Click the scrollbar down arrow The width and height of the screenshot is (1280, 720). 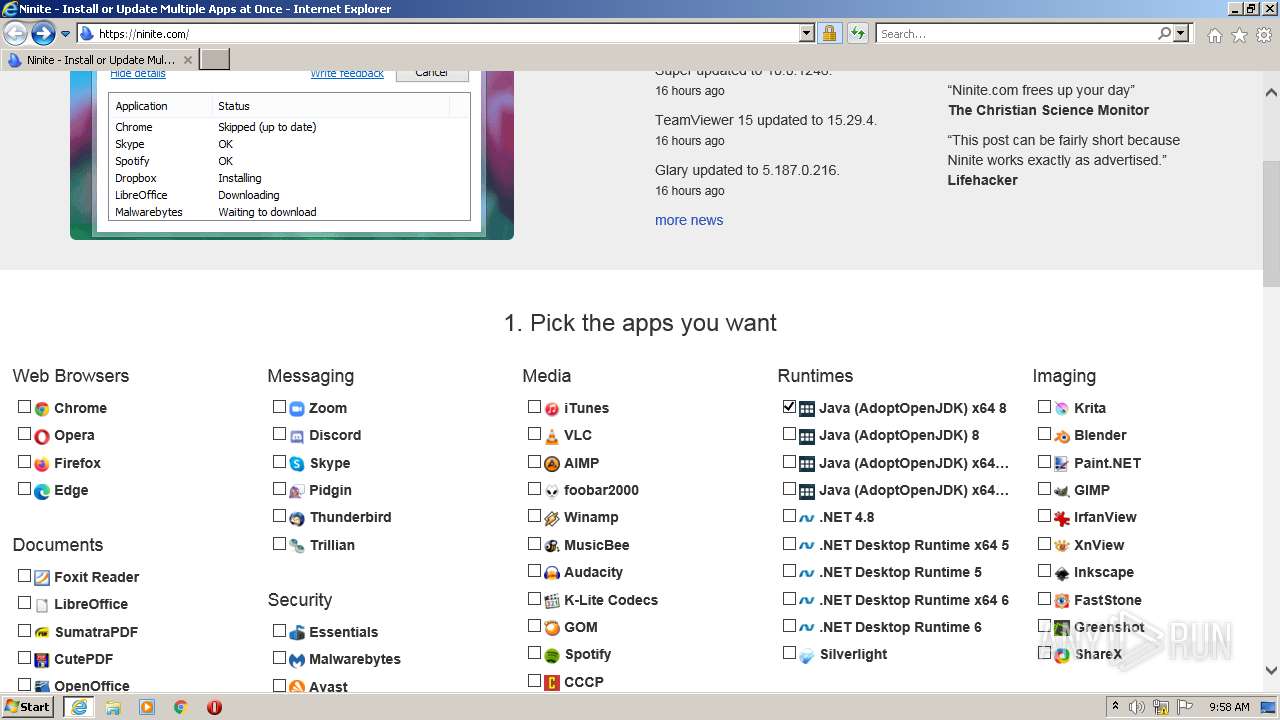(1271, 671)
